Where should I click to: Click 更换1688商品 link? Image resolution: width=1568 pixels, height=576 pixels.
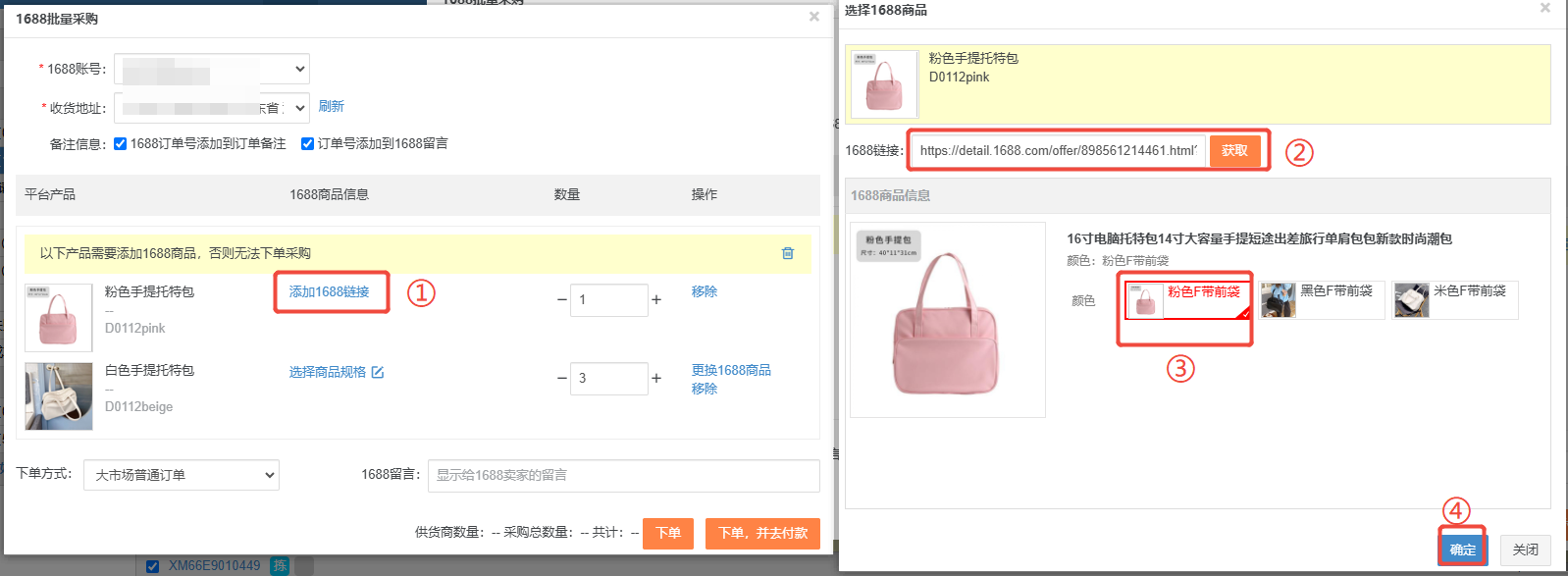pos(731,370)
